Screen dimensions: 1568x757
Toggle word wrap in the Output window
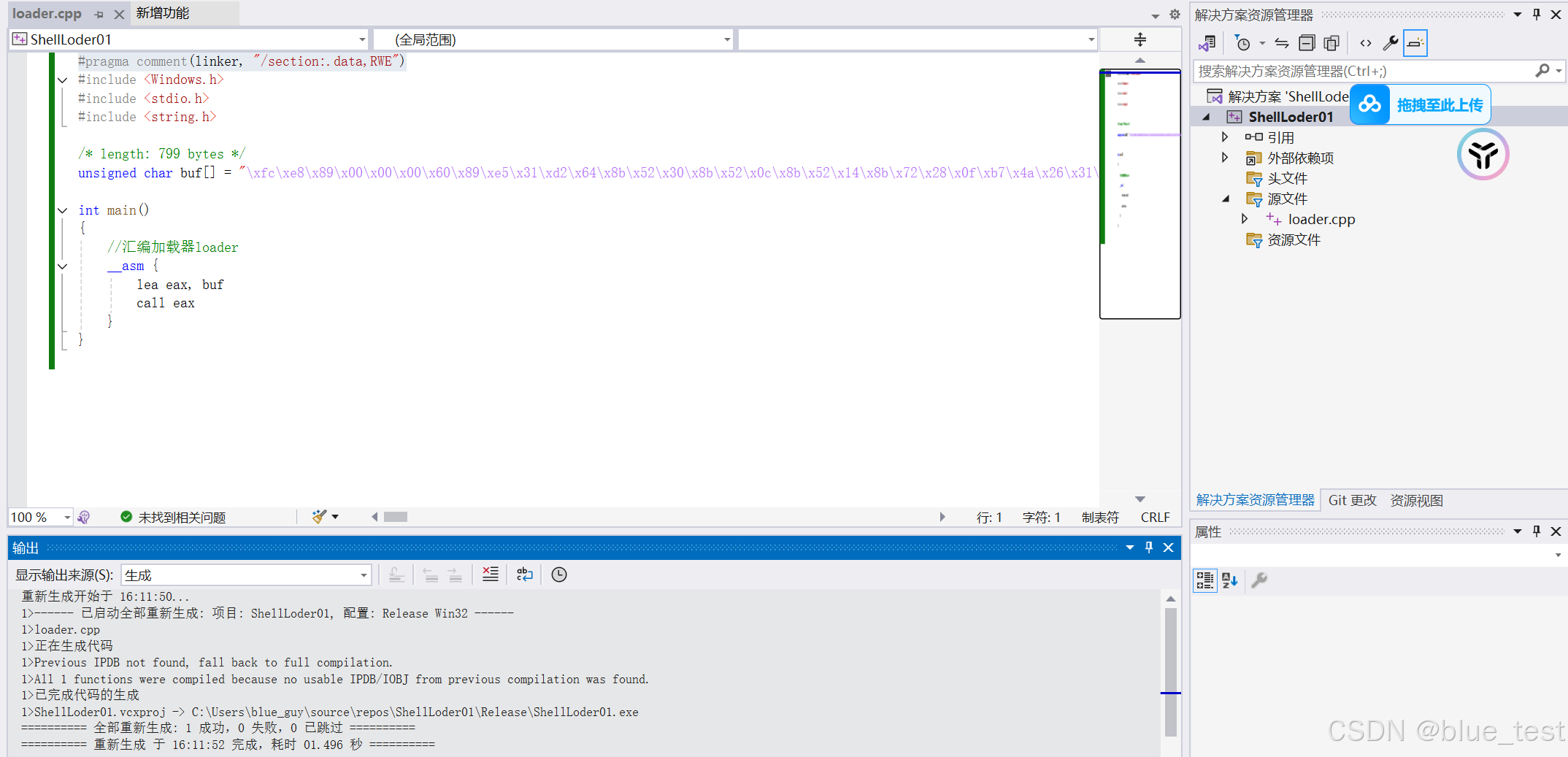tap(524, 575)
